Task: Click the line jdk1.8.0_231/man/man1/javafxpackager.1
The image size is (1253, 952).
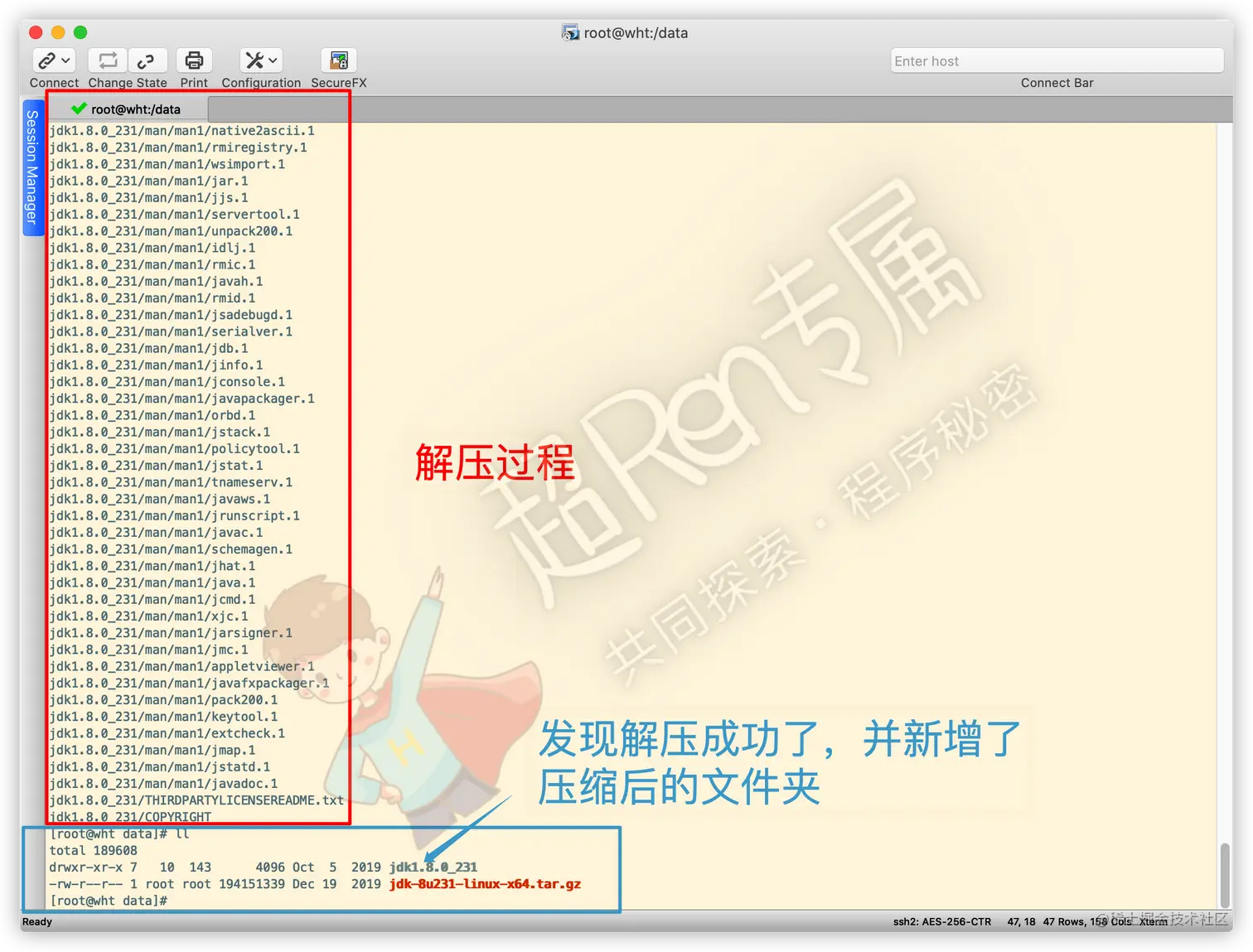Action: 190,683
